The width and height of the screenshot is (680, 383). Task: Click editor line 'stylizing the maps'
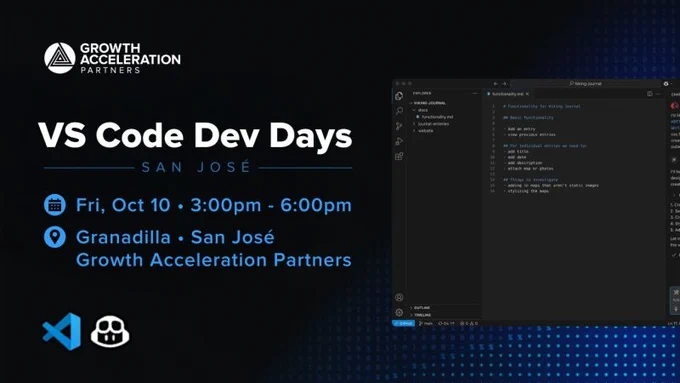526,191
